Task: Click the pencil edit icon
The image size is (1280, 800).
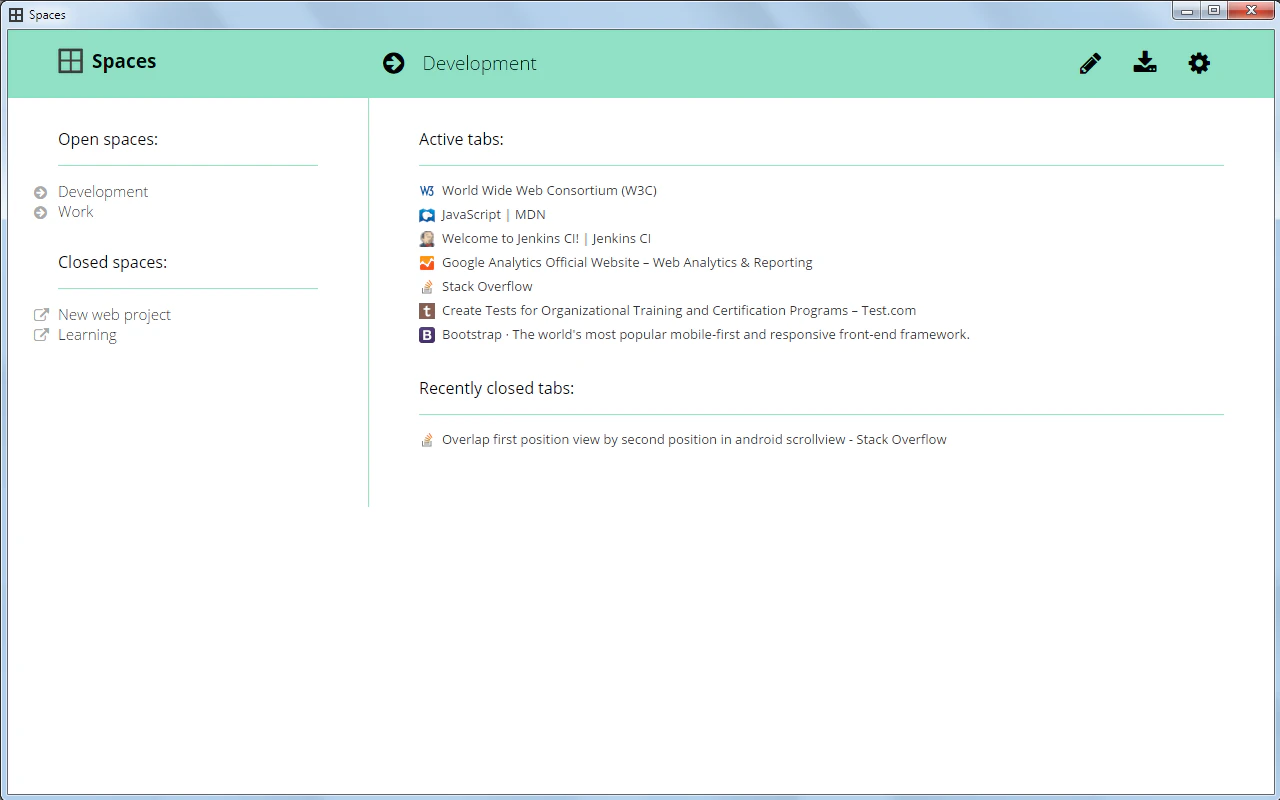Action: [x=1090, y=63]
